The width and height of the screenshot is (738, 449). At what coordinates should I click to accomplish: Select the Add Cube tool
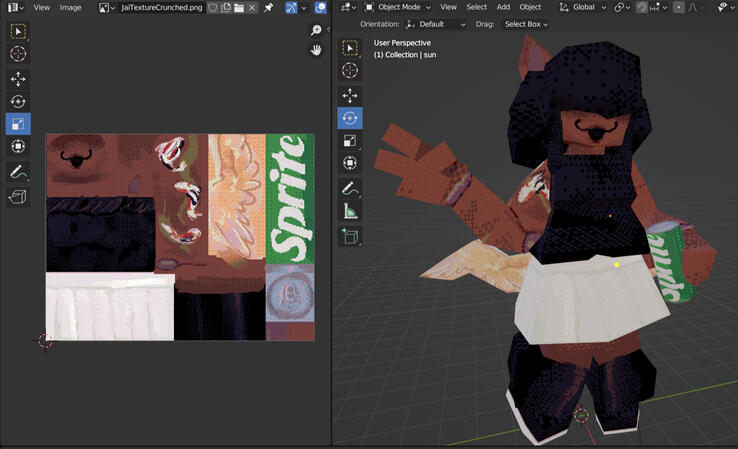click(x=349, y=236)
